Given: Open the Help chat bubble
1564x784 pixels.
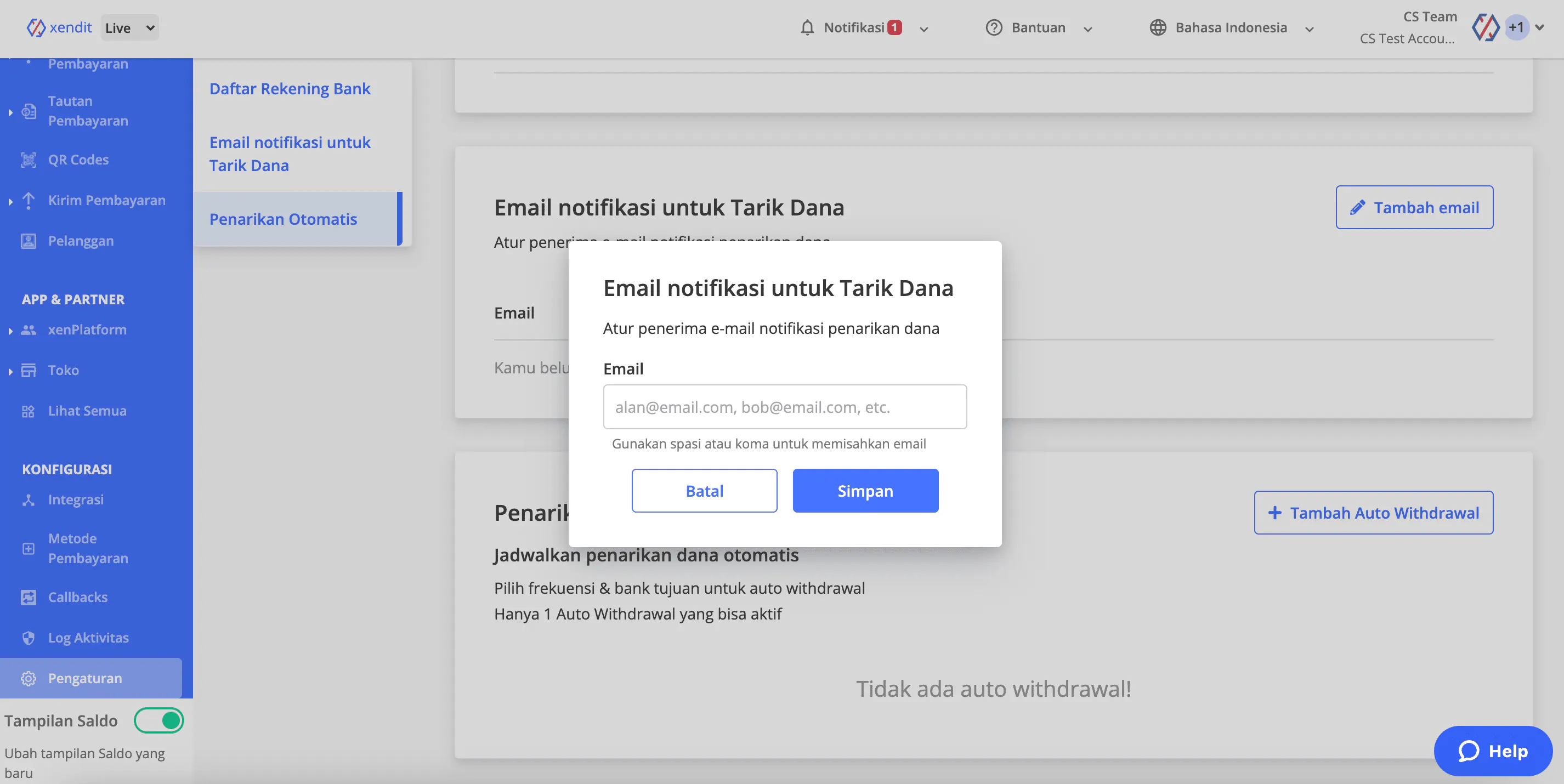Looking at the screenshot, I should (x=1492, y=751).
